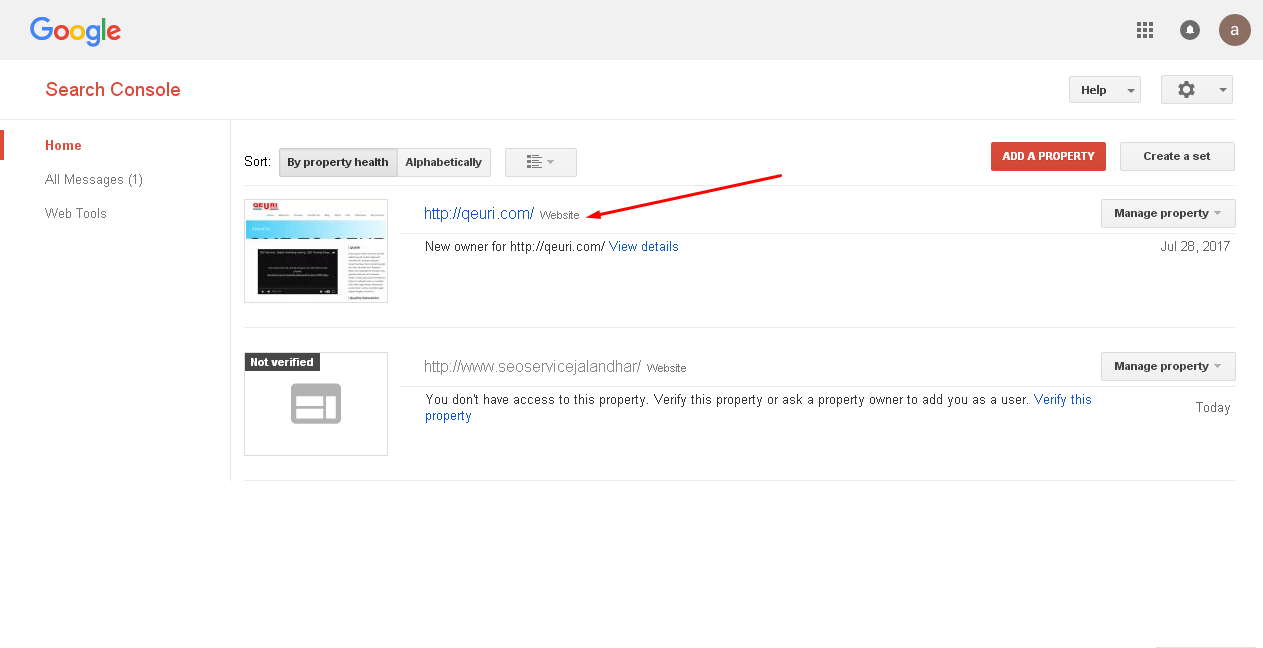Click the Not verified badge
The width and height of the screenshot is (1263, 648).
pyautogui.click(x=282, y=362)
